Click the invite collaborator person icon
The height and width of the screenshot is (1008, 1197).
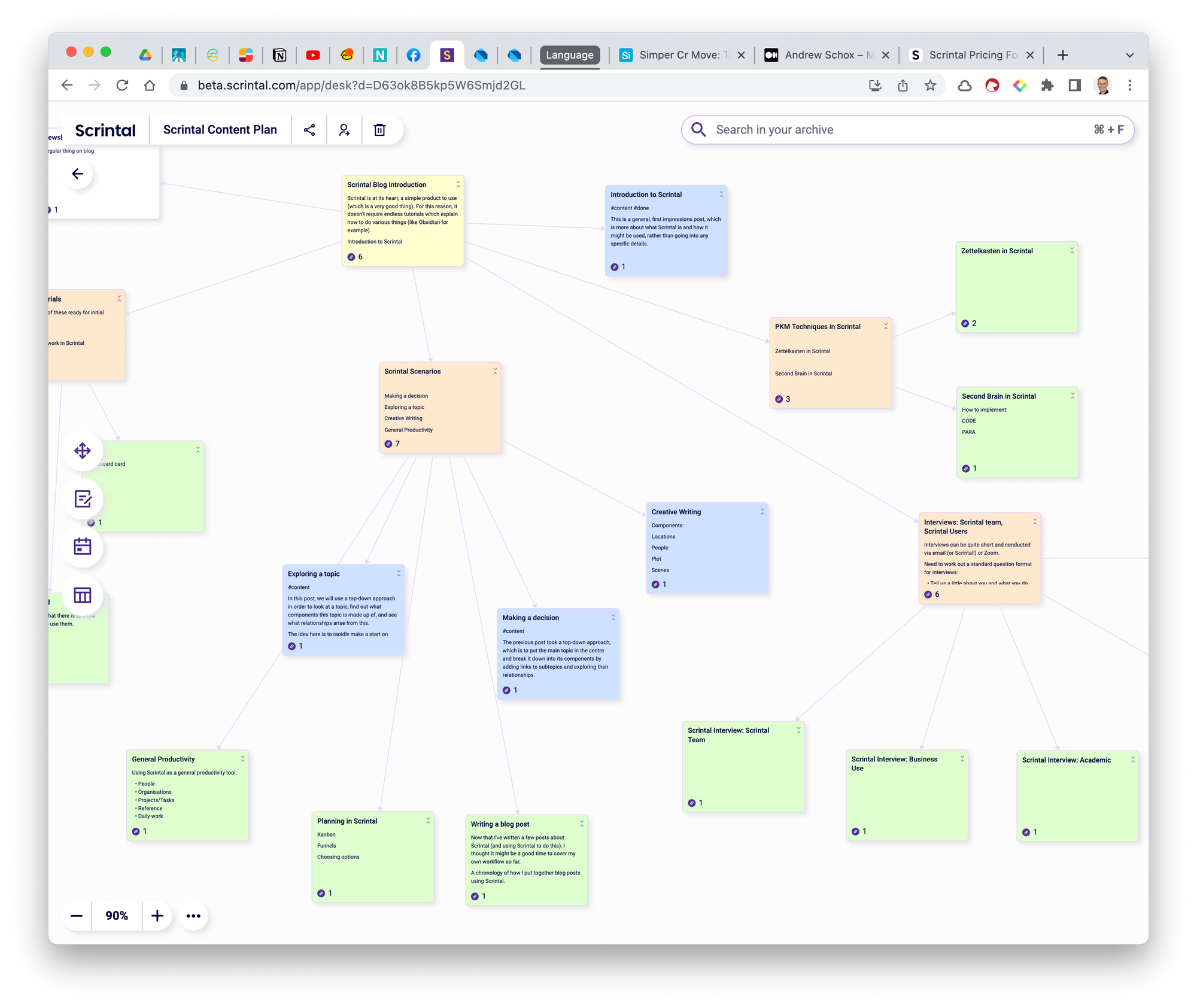click(x=344, y=130)
